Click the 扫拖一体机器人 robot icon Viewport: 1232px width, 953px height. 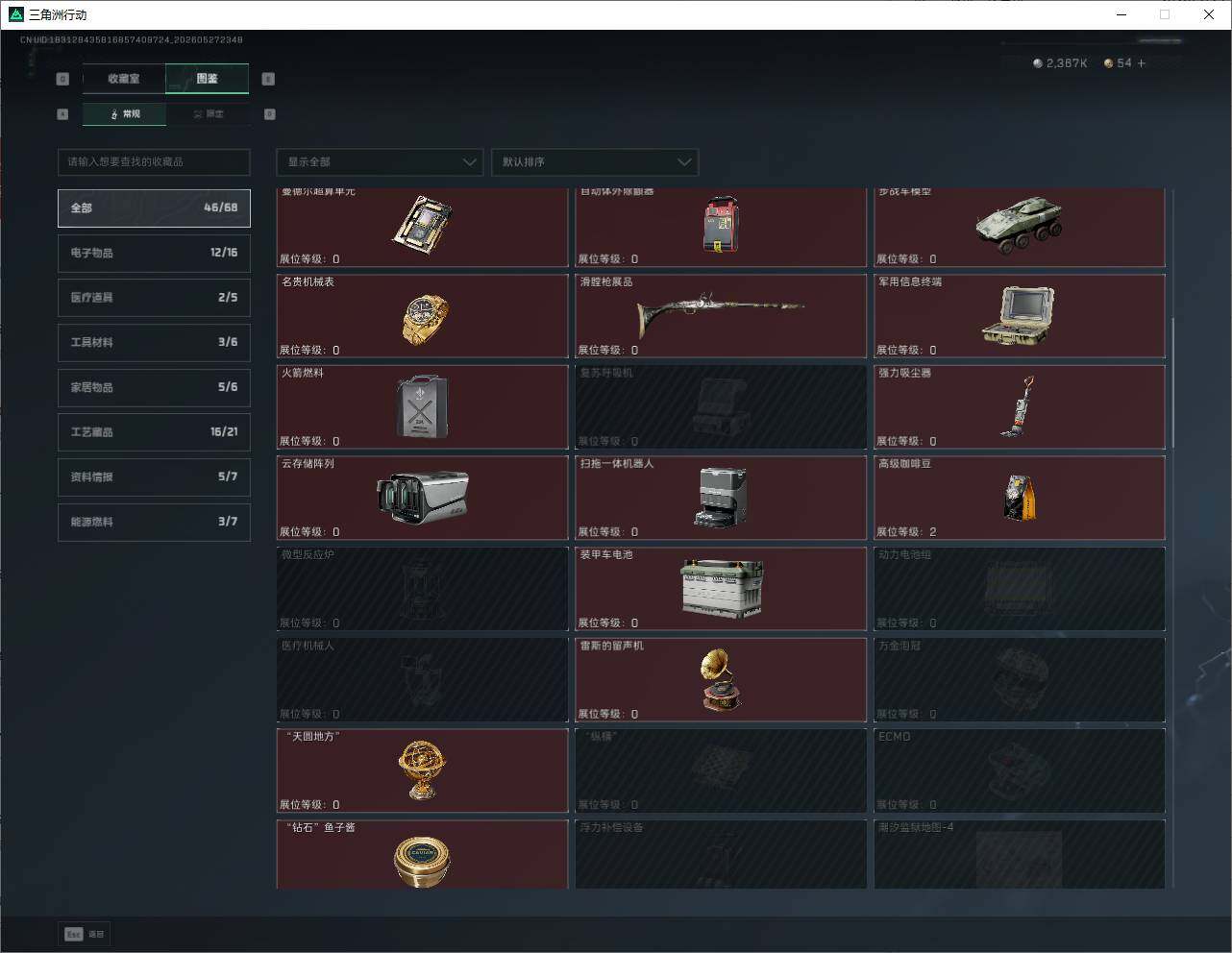tap(721, 497)
